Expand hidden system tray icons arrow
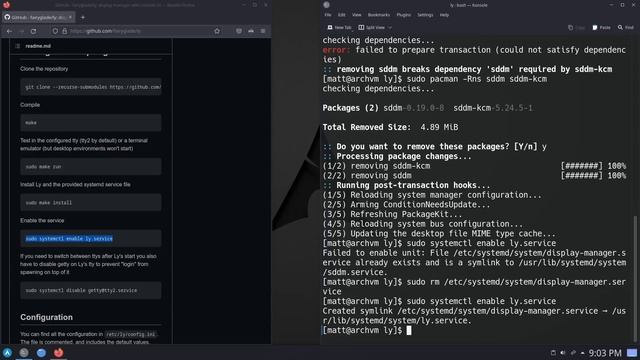This screenshot has width=640, height=360. (x=582, y=353)
